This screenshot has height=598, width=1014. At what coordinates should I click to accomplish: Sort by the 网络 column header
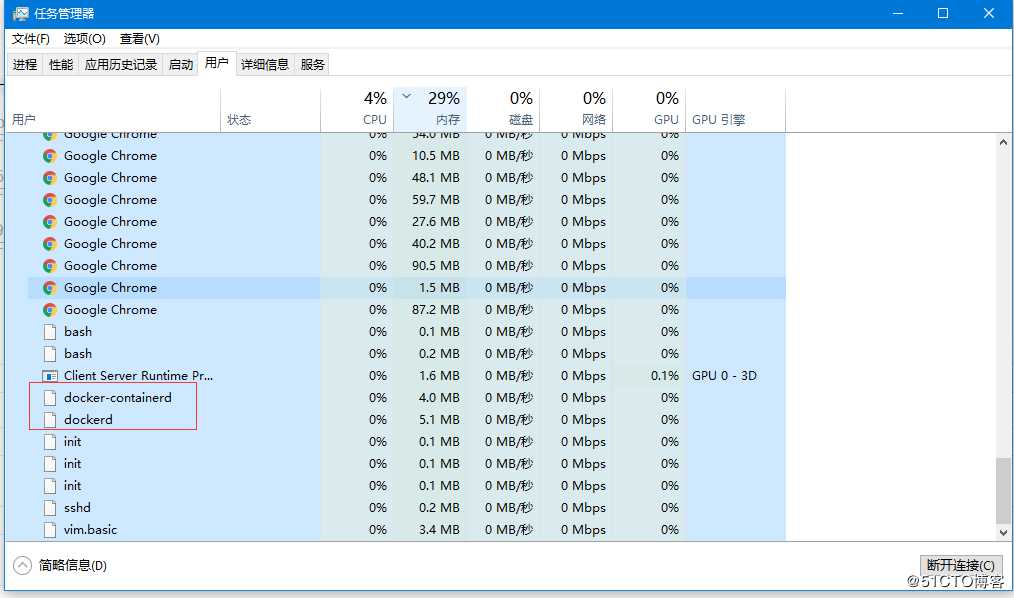[x=576, y=110]
